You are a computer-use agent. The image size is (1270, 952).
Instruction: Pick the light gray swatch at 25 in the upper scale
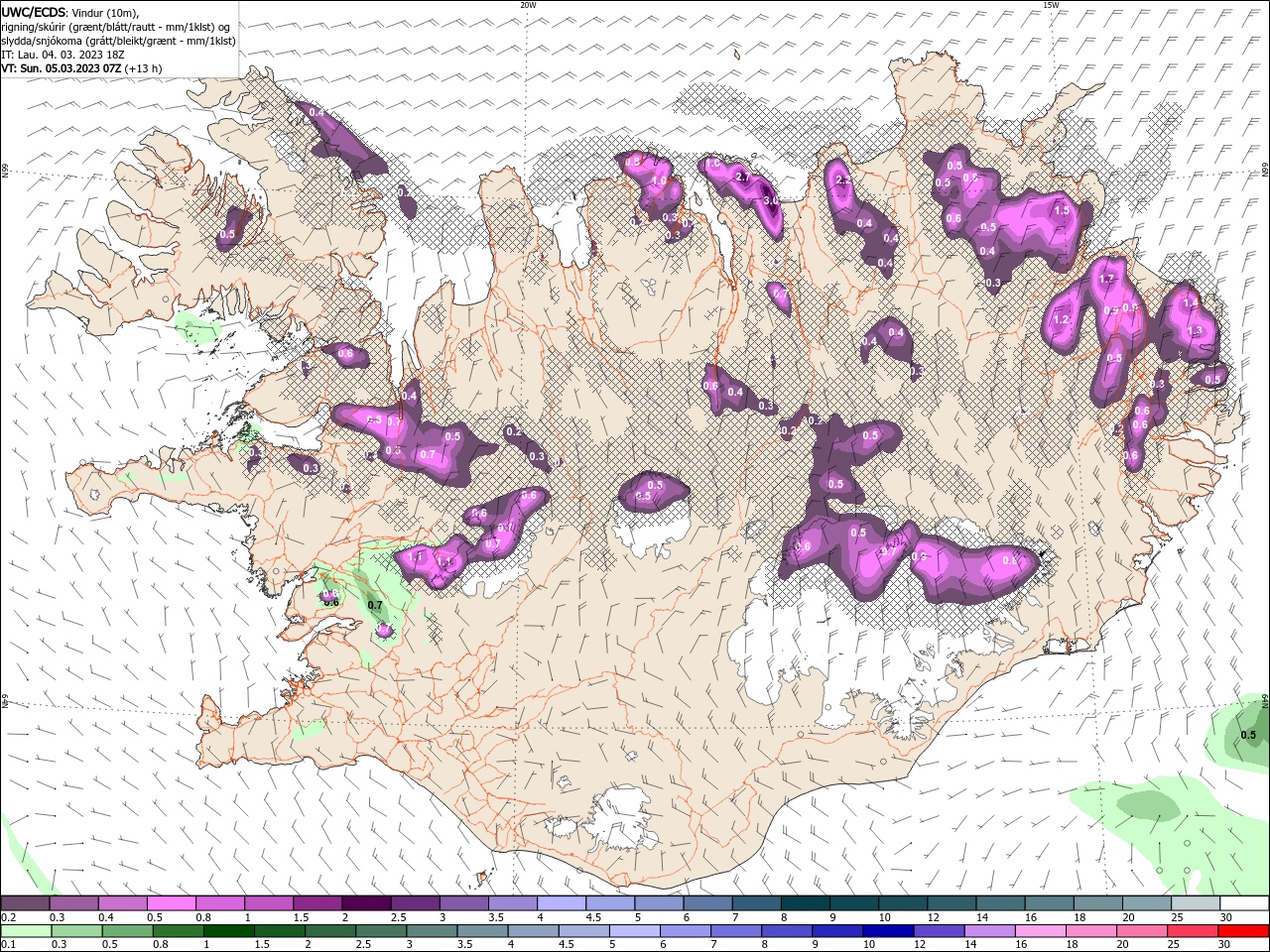click(1196, 903)
